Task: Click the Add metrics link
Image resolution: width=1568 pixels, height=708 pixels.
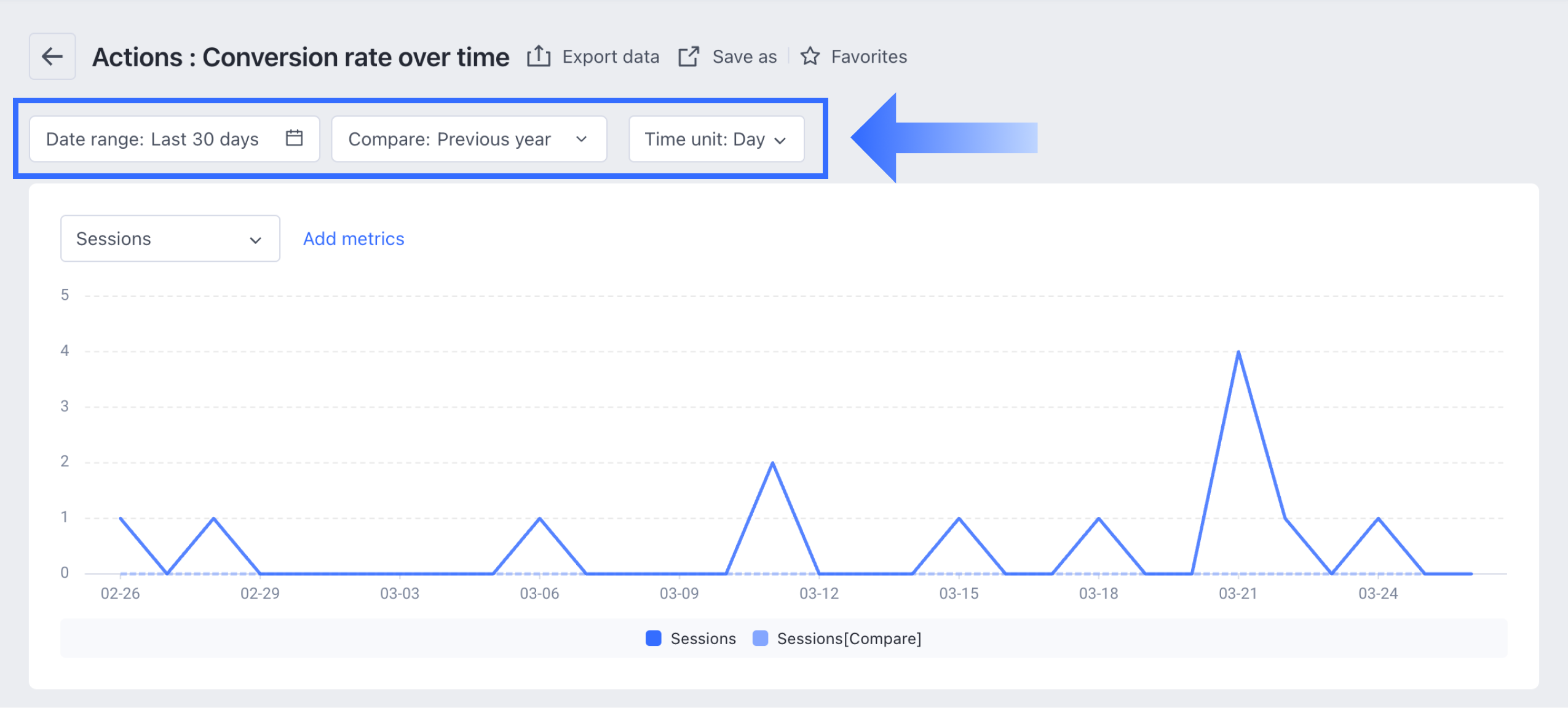Action: (354, 239)
